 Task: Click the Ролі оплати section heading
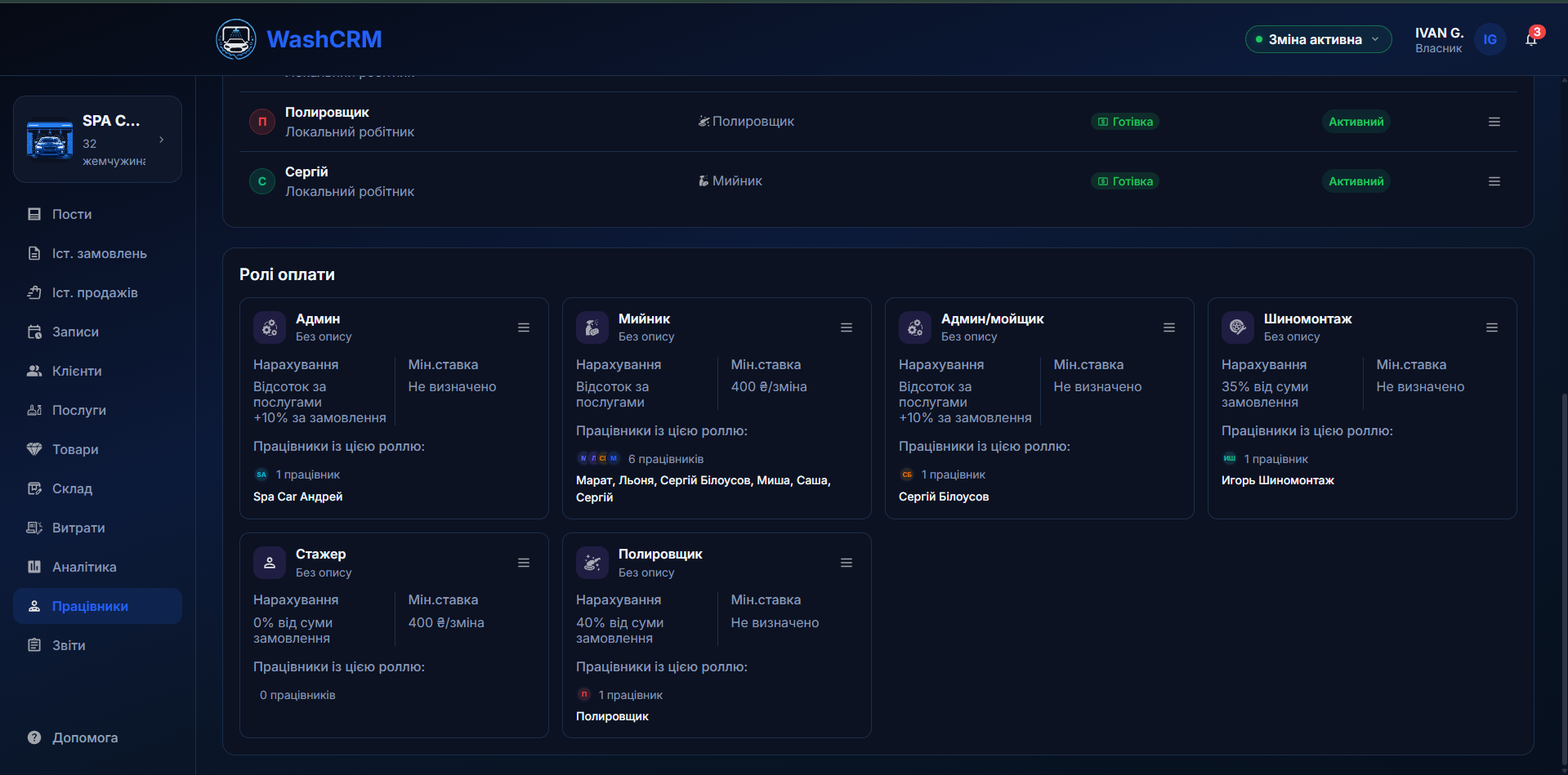[x=288, y=274]
